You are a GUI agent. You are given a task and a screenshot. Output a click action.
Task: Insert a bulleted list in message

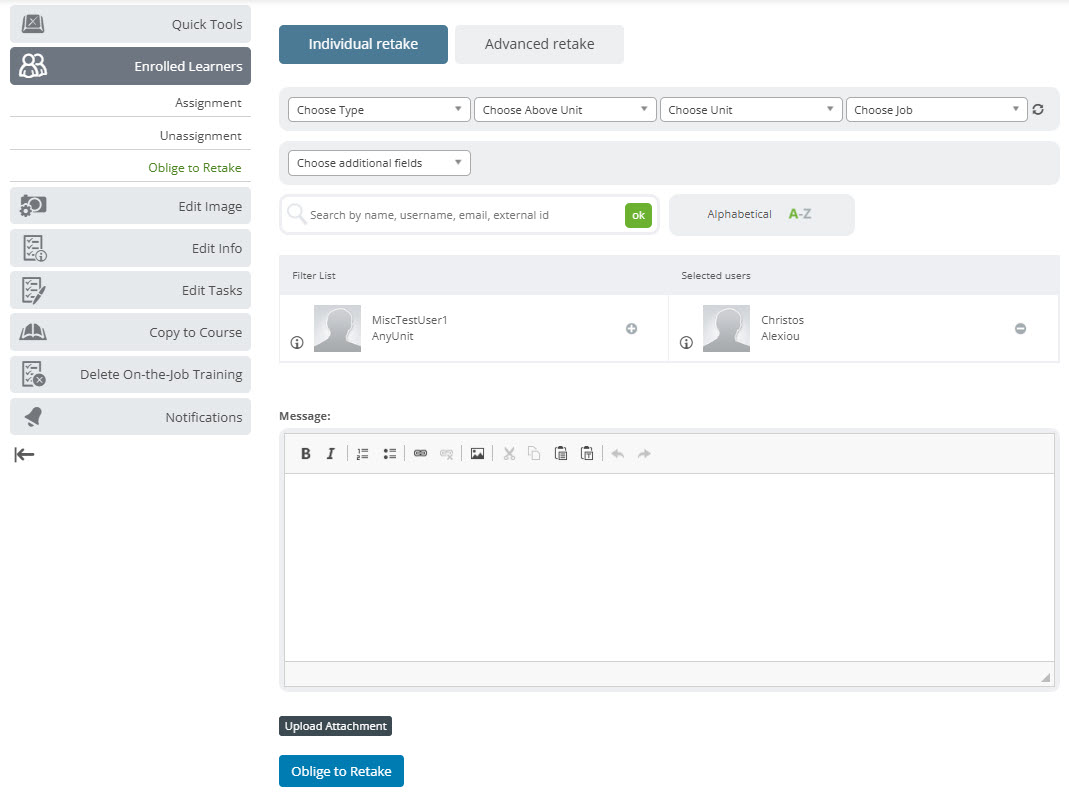[389, 453]
